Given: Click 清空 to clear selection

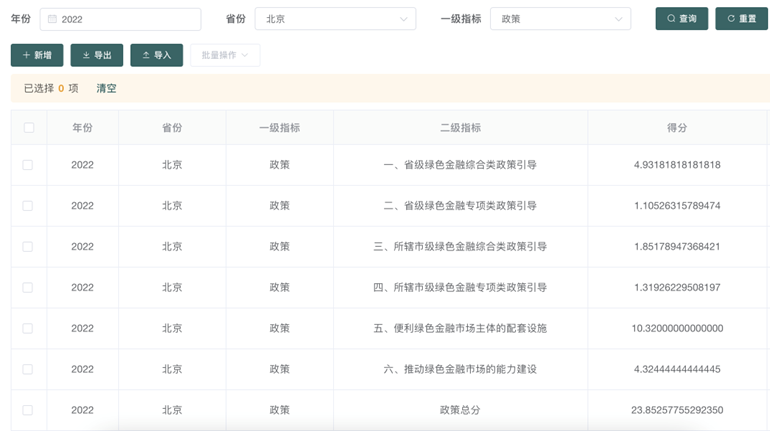Looking at the screenshot, I should (106, 88).
